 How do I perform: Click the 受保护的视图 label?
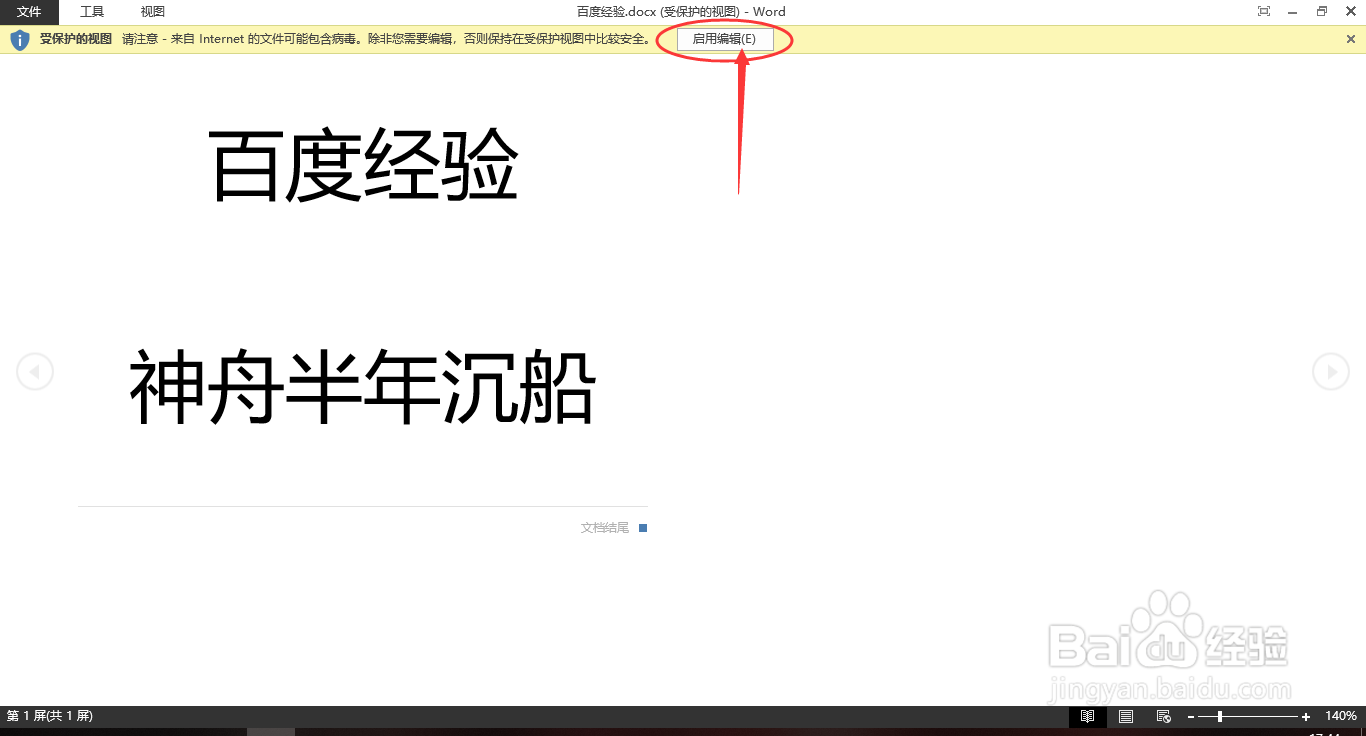click(x=76, y=39)
